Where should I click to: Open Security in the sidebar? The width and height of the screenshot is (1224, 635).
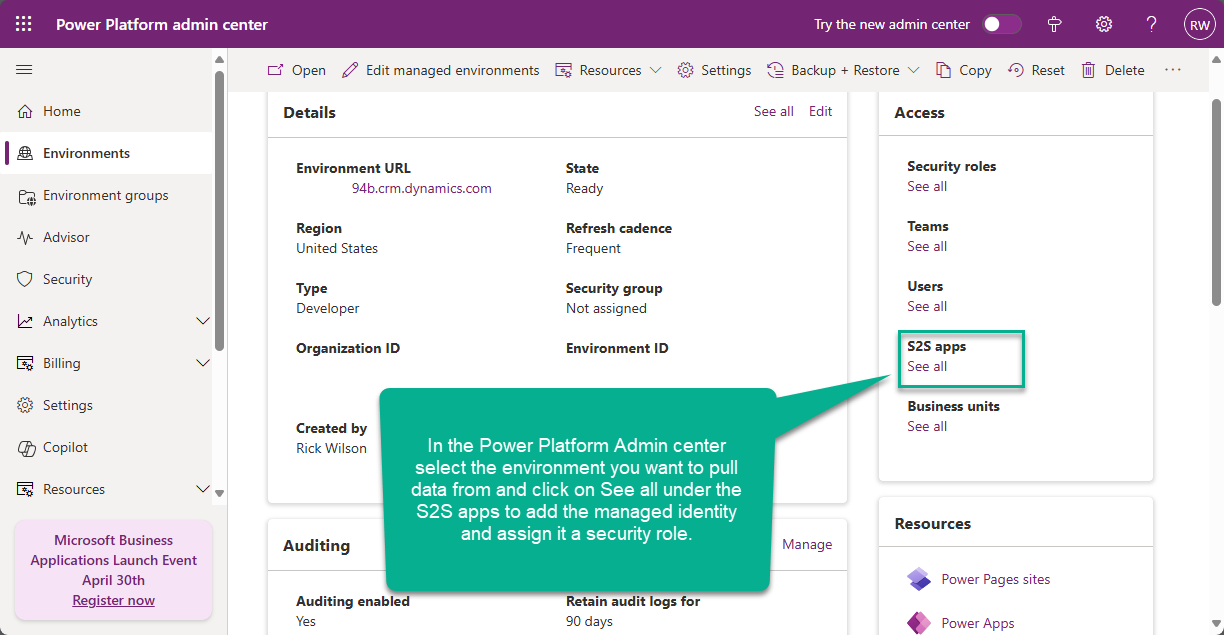point(107,279)
